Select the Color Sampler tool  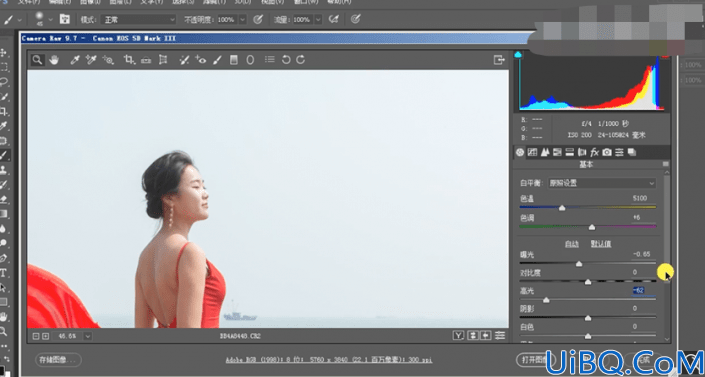click(91, 60)
